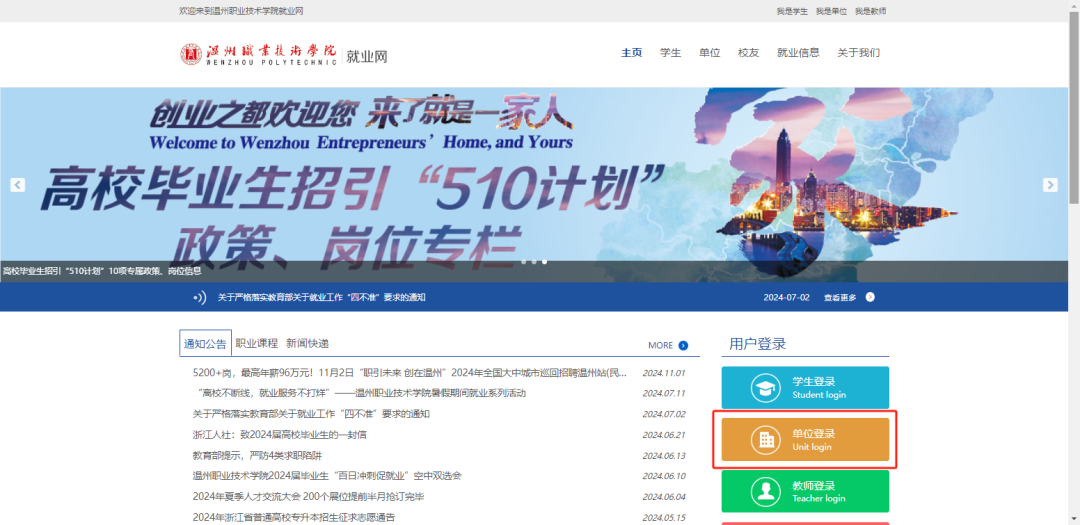Click the blue arrow next to MORE
Screen dimensions: 1080x525
(x=683, y=345)
